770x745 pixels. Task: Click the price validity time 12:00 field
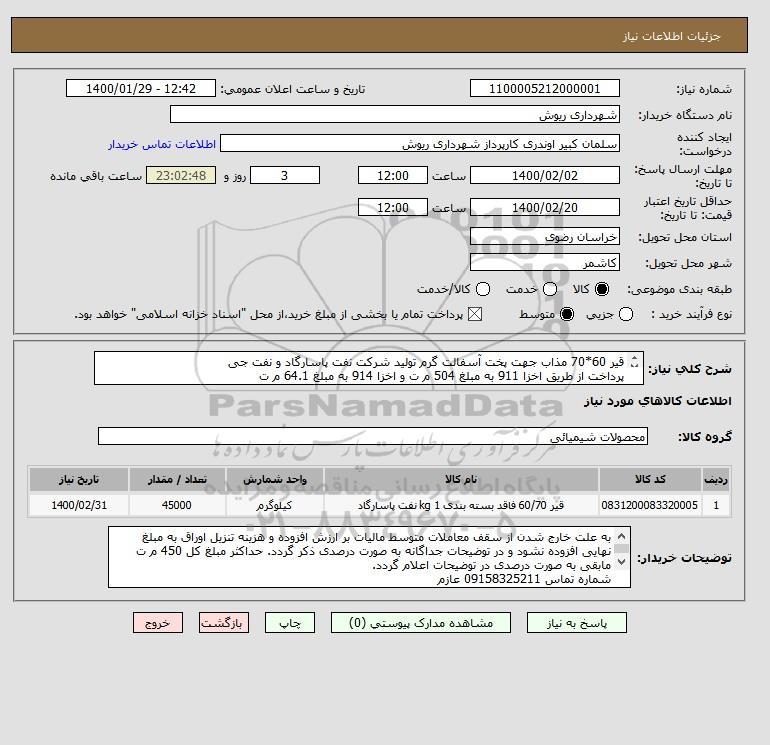point(393,207)
